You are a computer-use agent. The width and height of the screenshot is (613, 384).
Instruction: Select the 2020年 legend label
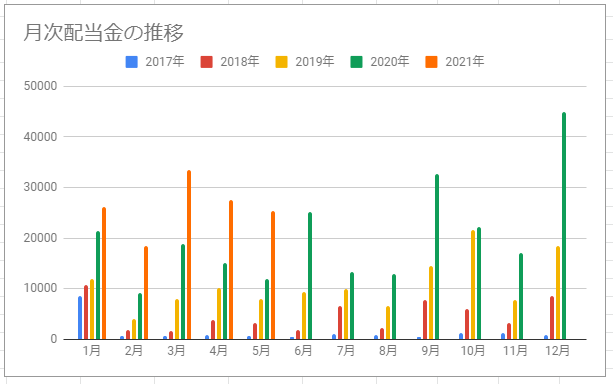[x=390, y=61]
